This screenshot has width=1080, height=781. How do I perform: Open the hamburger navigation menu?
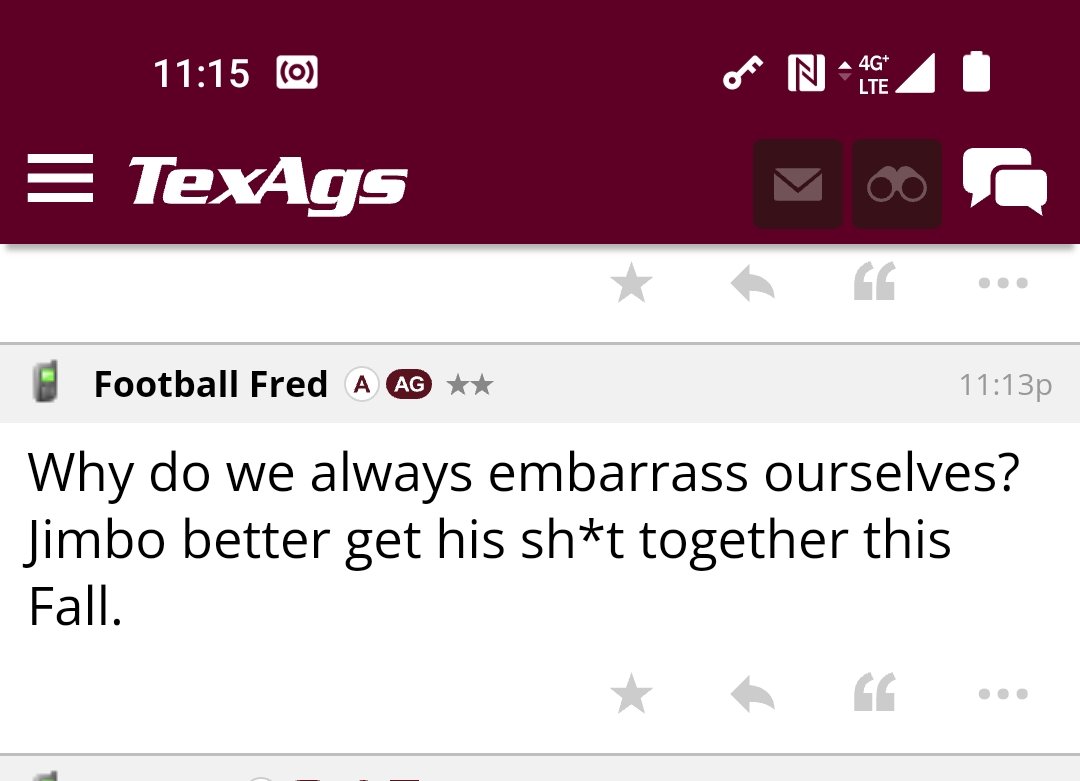coord(60,178)
